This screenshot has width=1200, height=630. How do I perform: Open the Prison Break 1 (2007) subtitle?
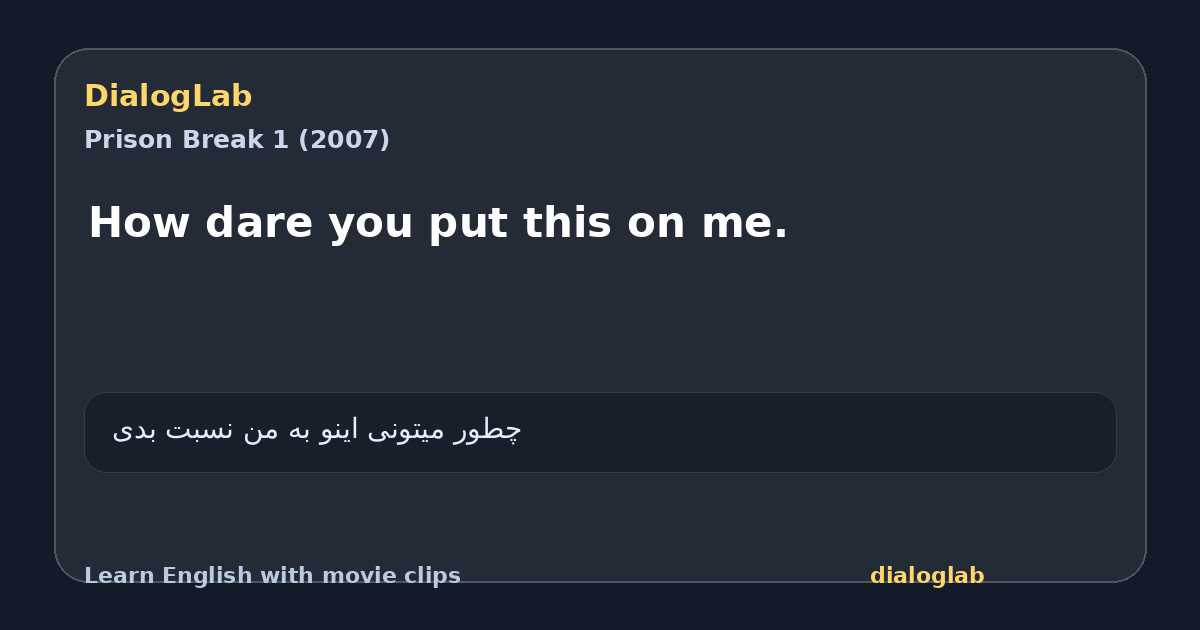click(x=237, y=140)
